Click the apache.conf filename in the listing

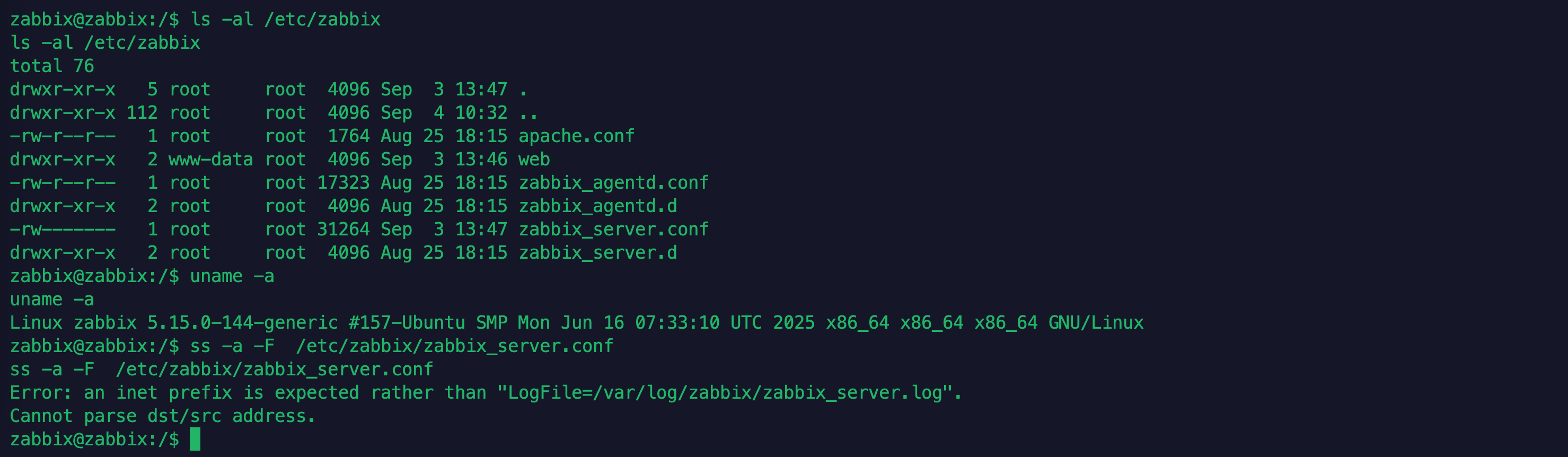click(x=576, y=136)
